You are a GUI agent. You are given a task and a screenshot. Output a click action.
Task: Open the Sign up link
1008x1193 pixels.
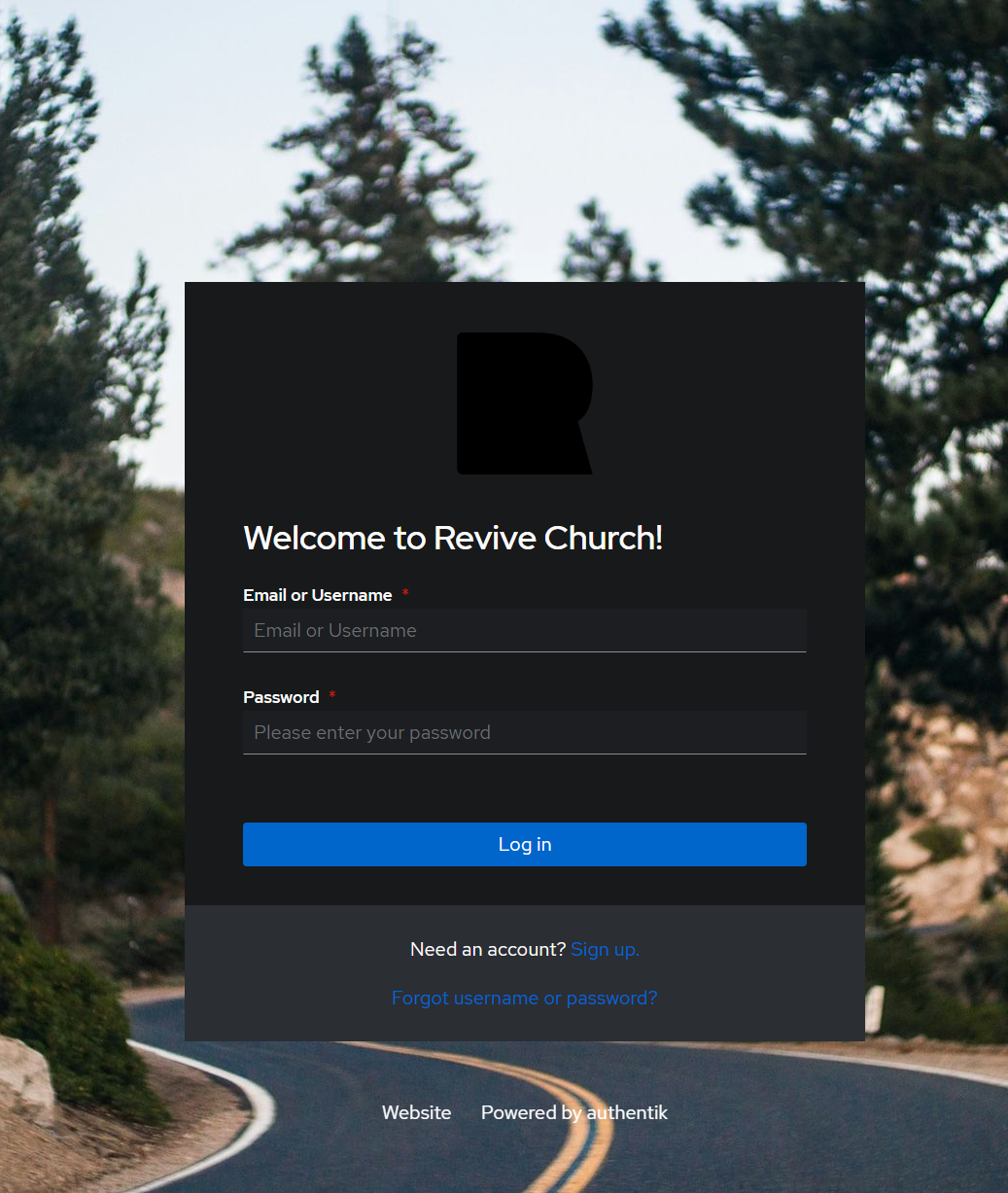click(605, 949)
